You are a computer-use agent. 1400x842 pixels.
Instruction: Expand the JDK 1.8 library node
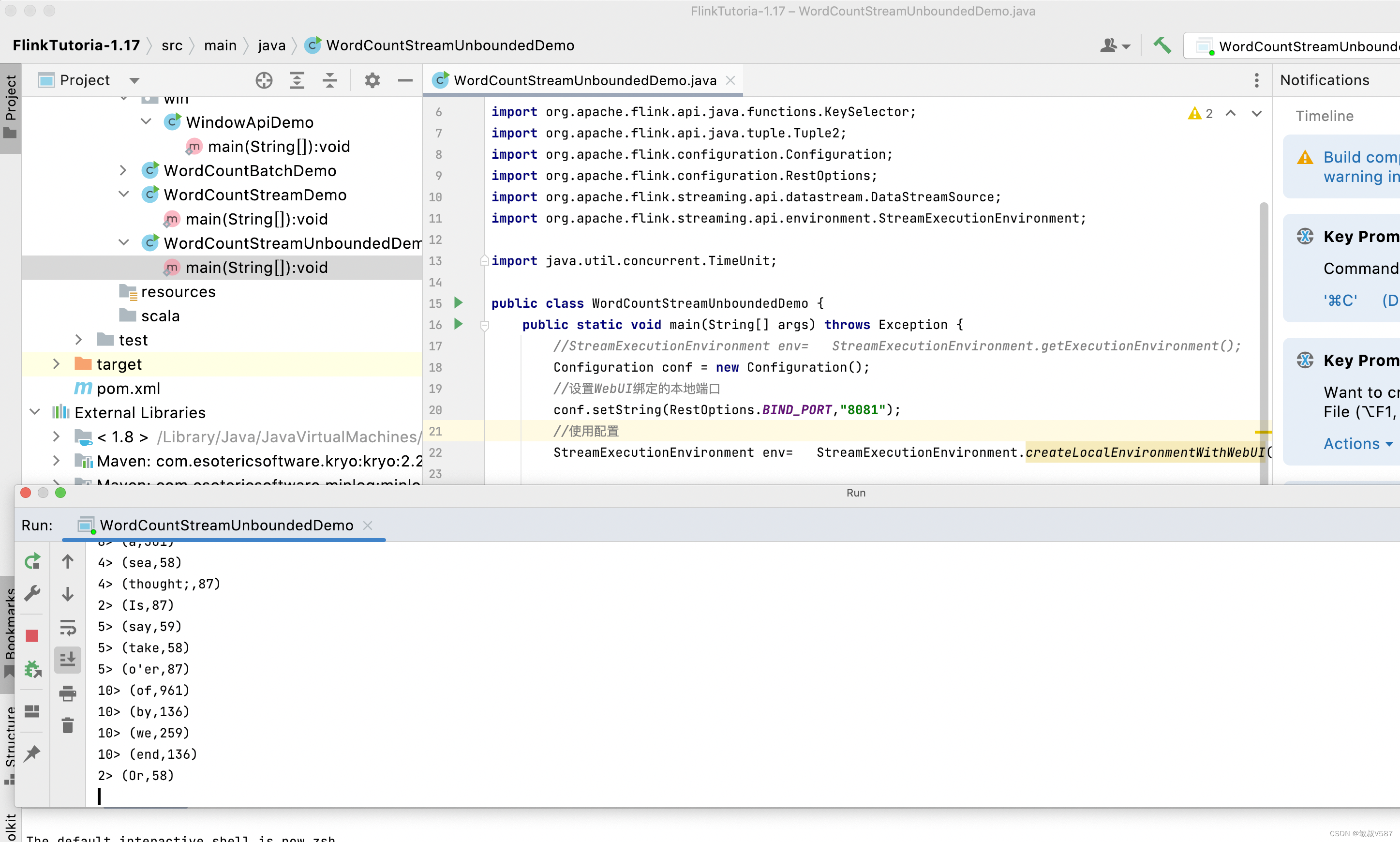click(56, 436)
